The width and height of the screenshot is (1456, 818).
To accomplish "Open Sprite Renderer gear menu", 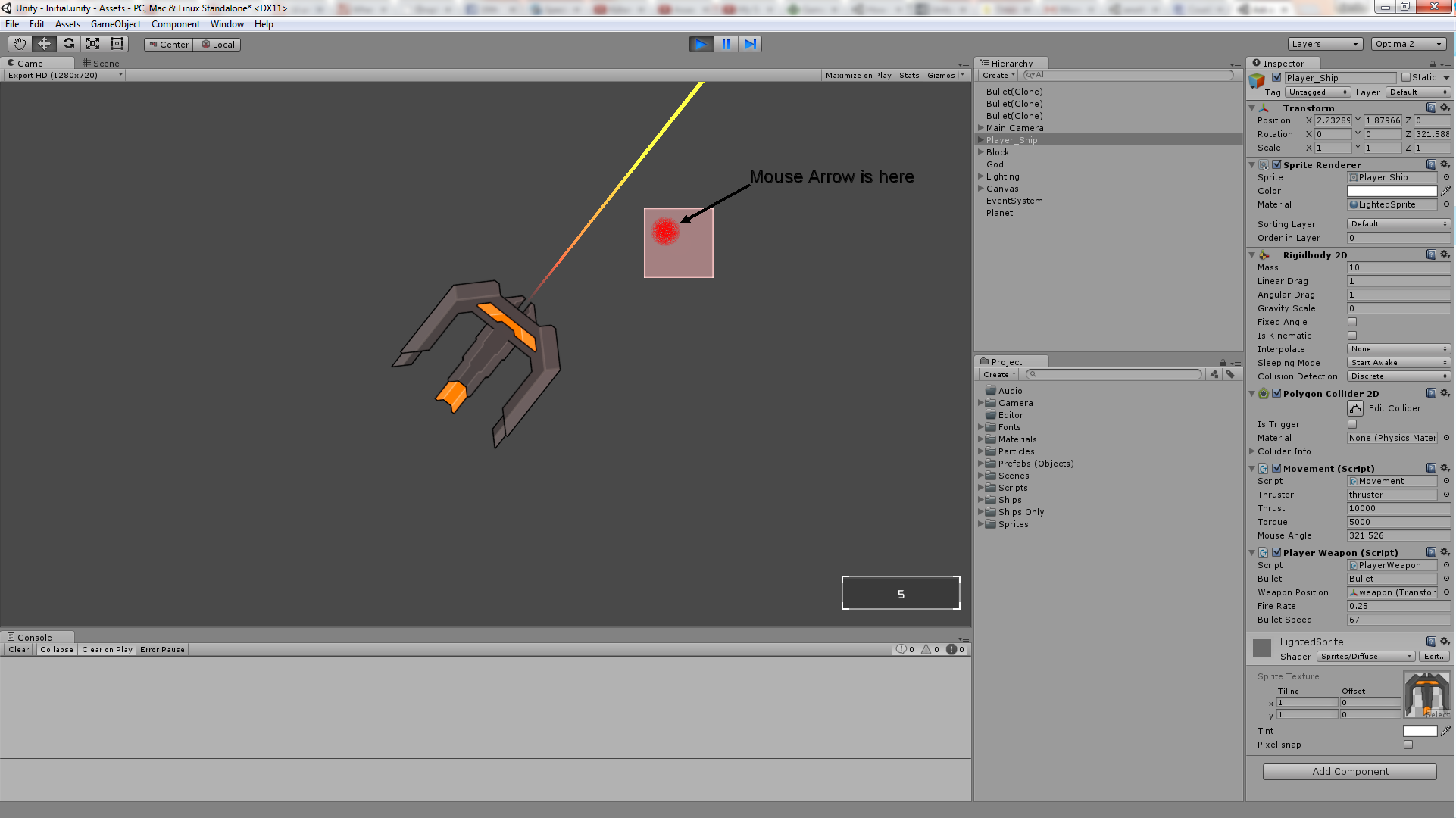I will pyautogui.click(x=1445, y=164).
